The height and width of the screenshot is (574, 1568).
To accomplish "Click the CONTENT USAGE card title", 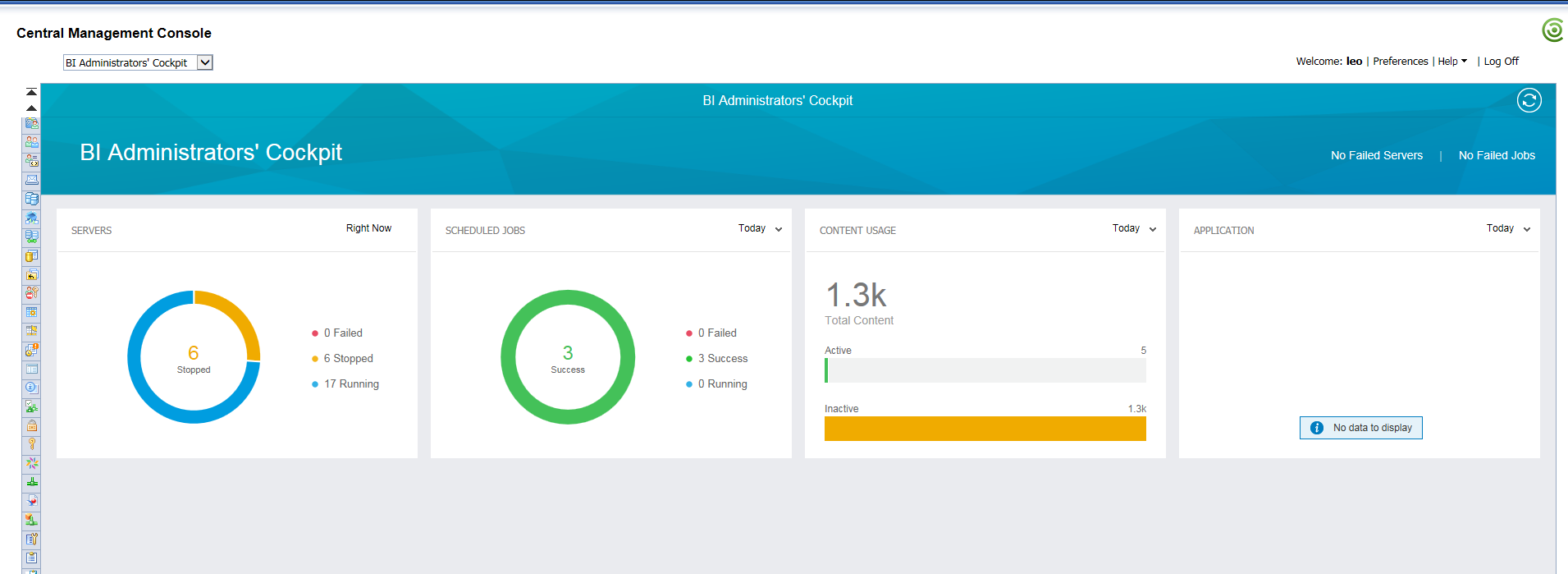I will (857, 231).
